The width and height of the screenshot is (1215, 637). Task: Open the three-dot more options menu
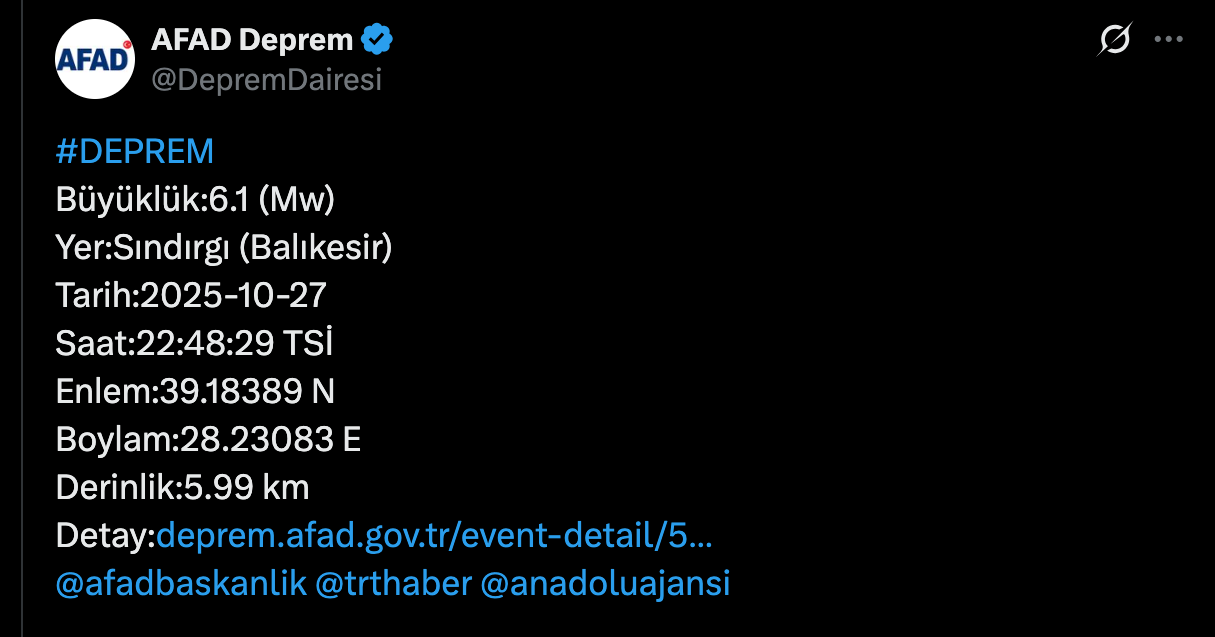coord(1168,40)
